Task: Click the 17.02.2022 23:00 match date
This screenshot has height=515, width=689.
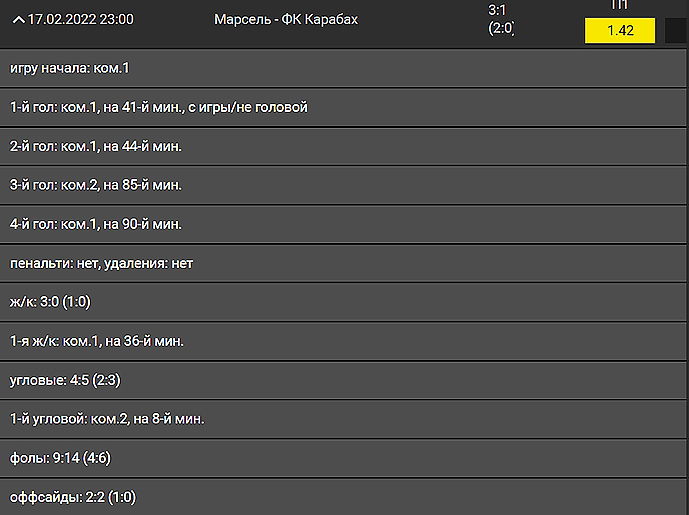Action: point(81,20)
